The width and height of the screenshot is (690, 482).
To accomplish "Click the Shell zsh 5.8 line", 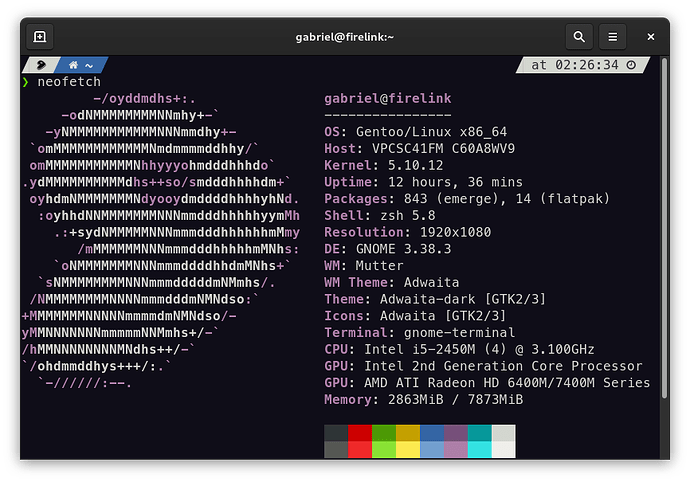I will coord(380,215).
